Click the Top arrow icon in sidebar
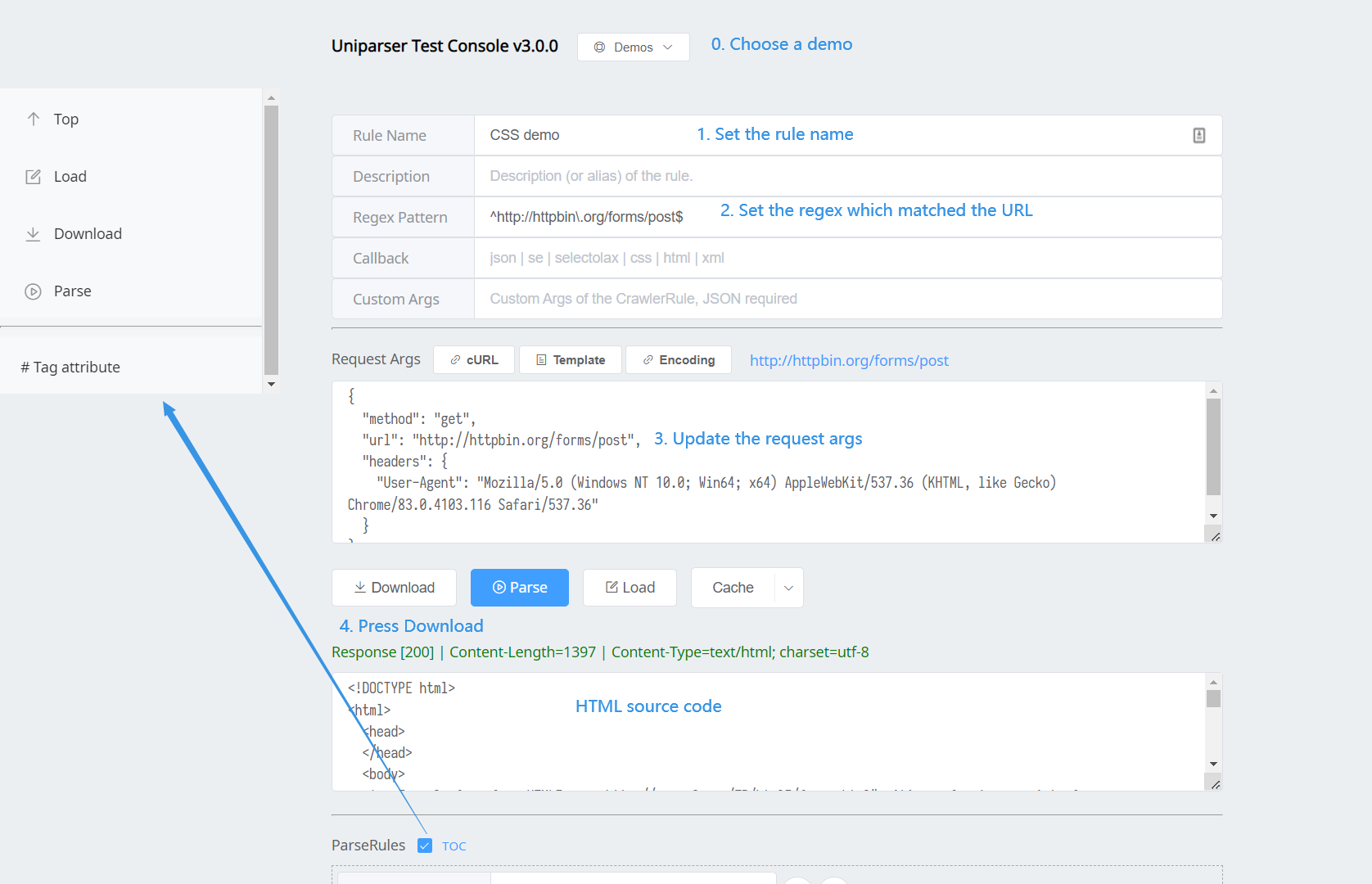The height and width of the screenshot is (884, 1372). (34, 119)
